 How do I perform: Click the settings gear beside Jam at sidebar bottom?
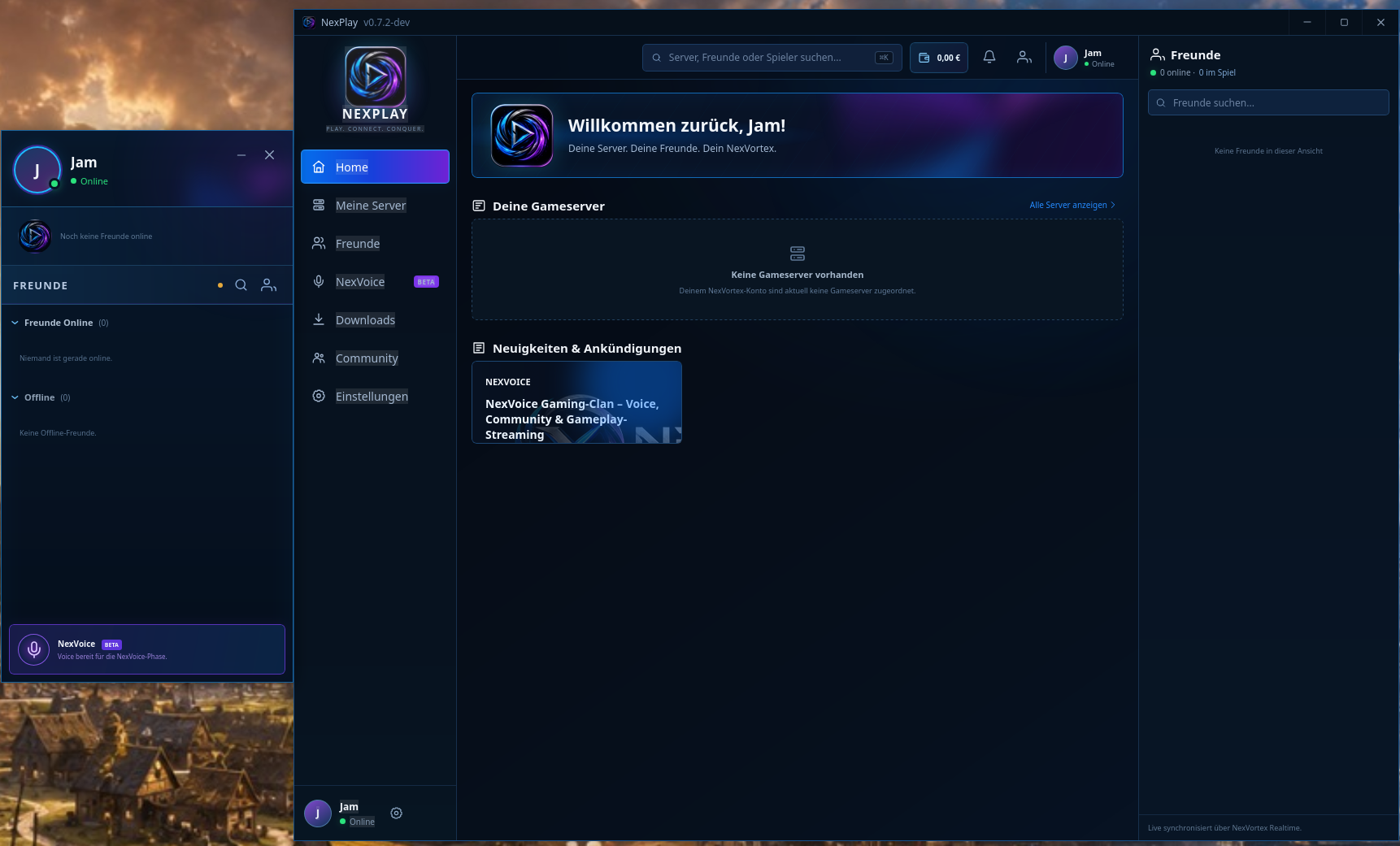[x=397, y=813]
